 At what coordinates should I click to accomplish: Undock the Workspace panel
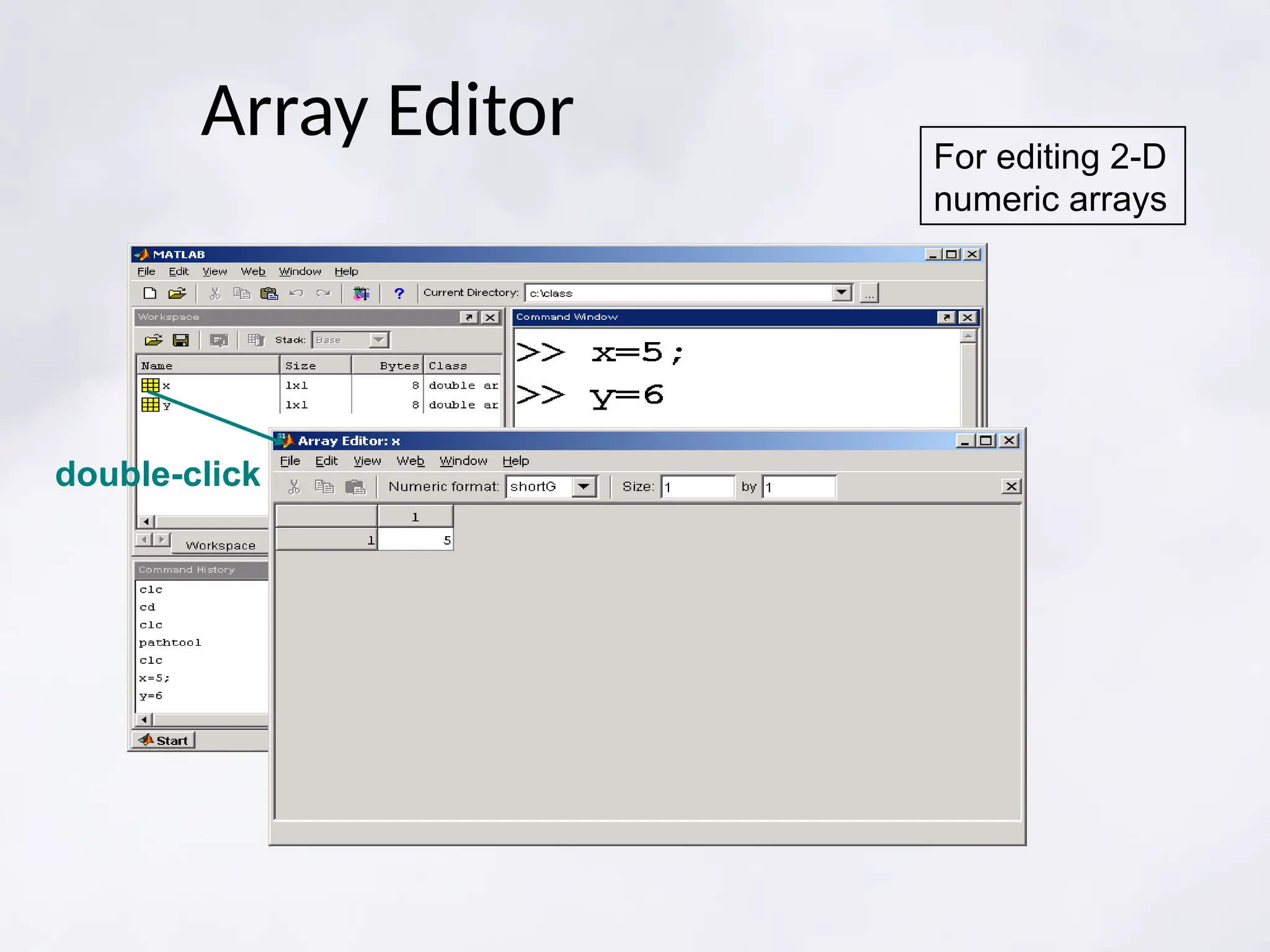coord(469,317)
